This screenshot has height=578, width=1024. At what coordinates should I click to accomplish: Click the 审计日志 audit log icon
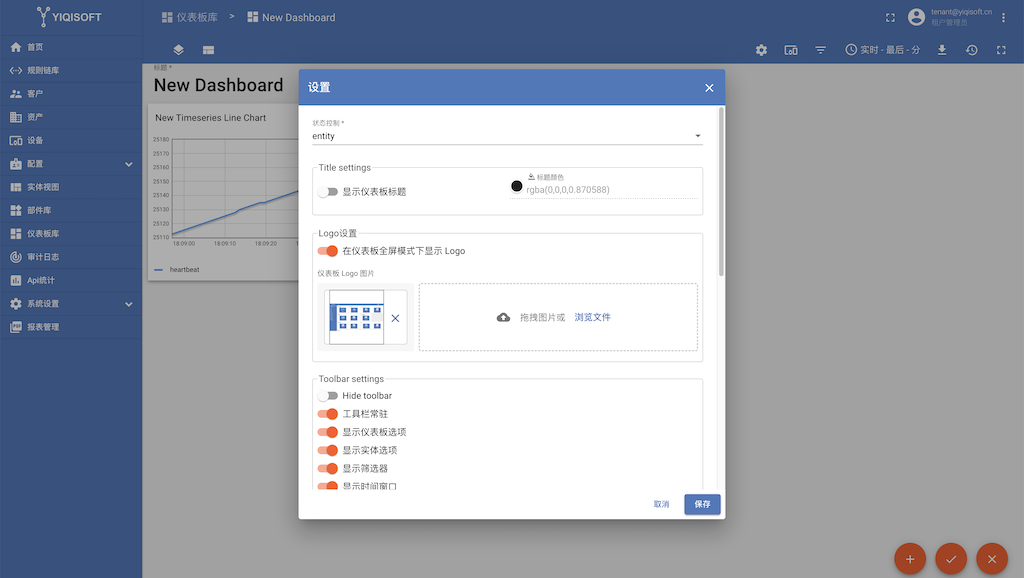16,257
